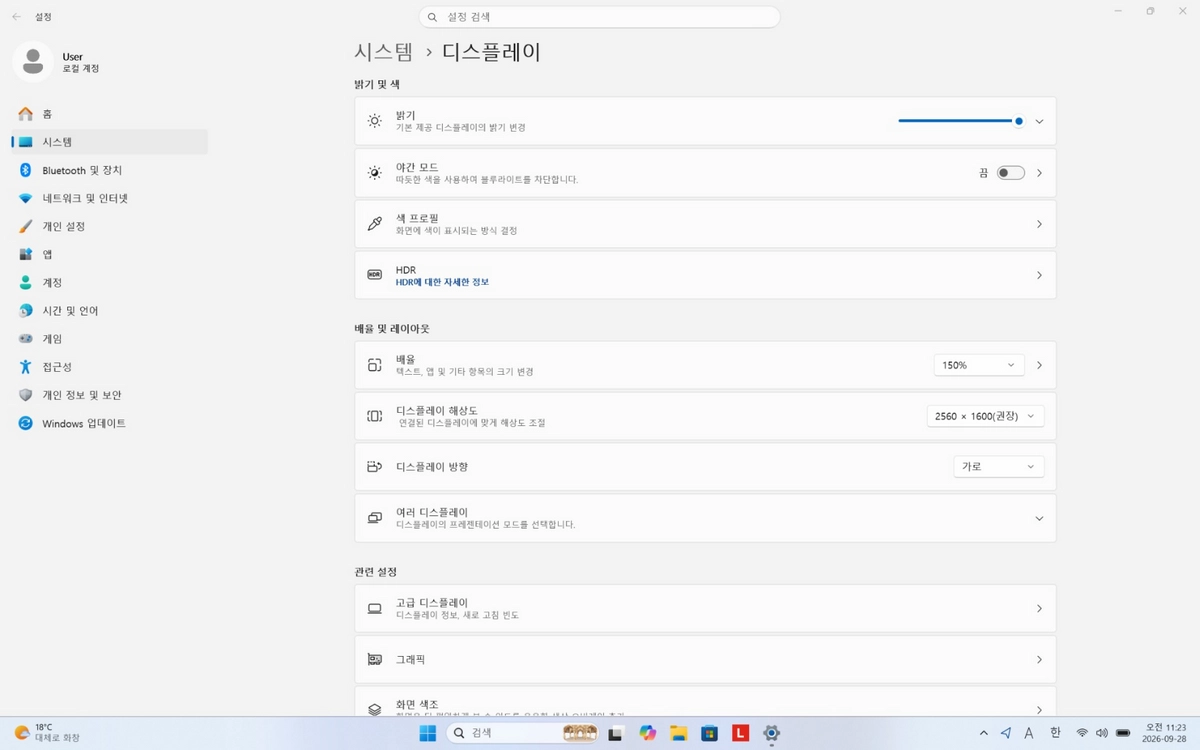This screenshot has height=750, width=1200.
Task: Click the 색 프로필 pen icon
Action: 374,224
